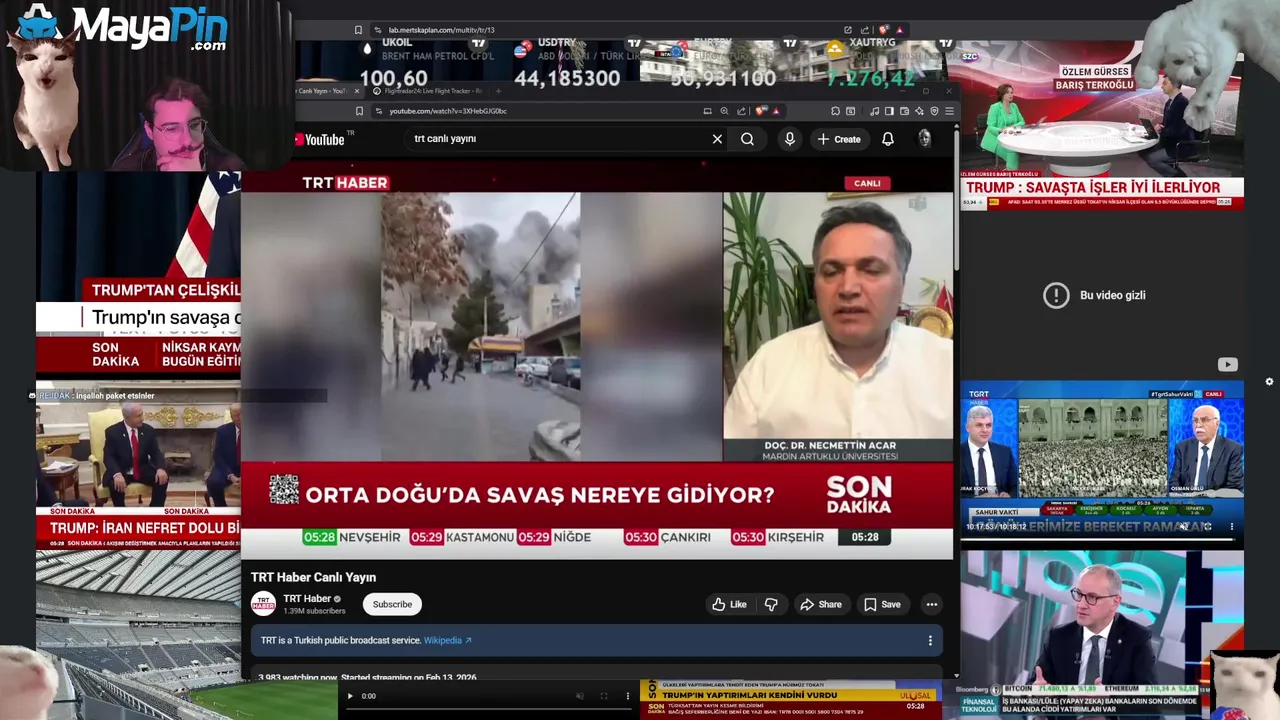Open Brave Leo AI sparkle icon

(x=918, y=111)
